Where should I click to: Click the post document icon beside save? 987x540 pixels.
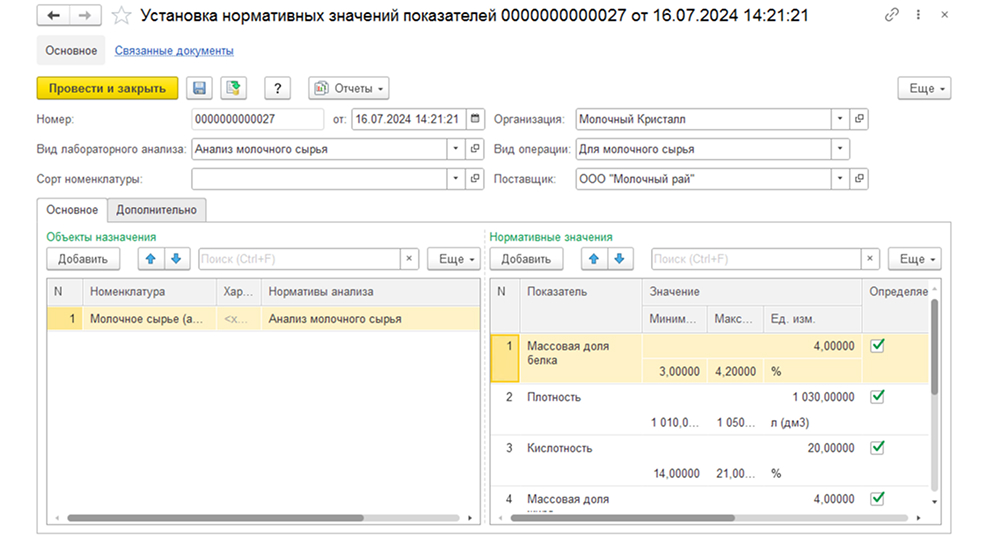point(234,88)
